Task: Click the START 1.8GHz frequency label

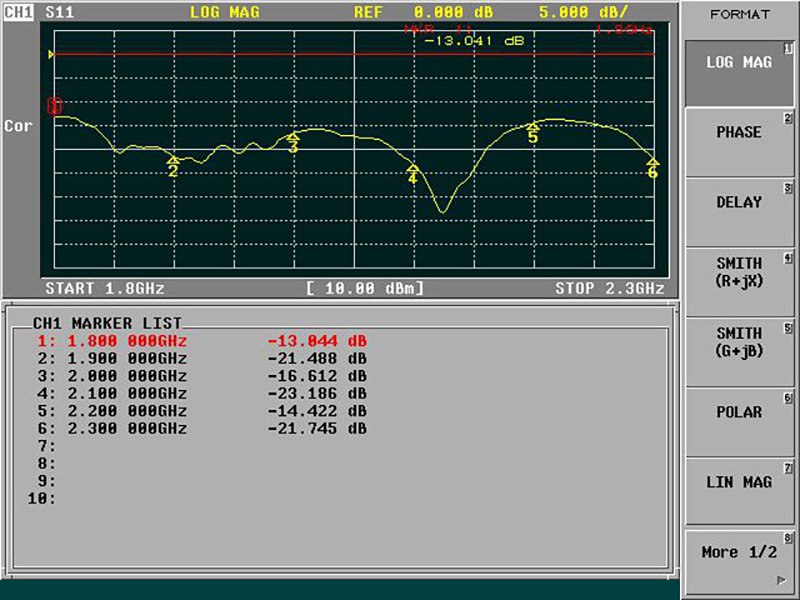Action: point(105,289)
